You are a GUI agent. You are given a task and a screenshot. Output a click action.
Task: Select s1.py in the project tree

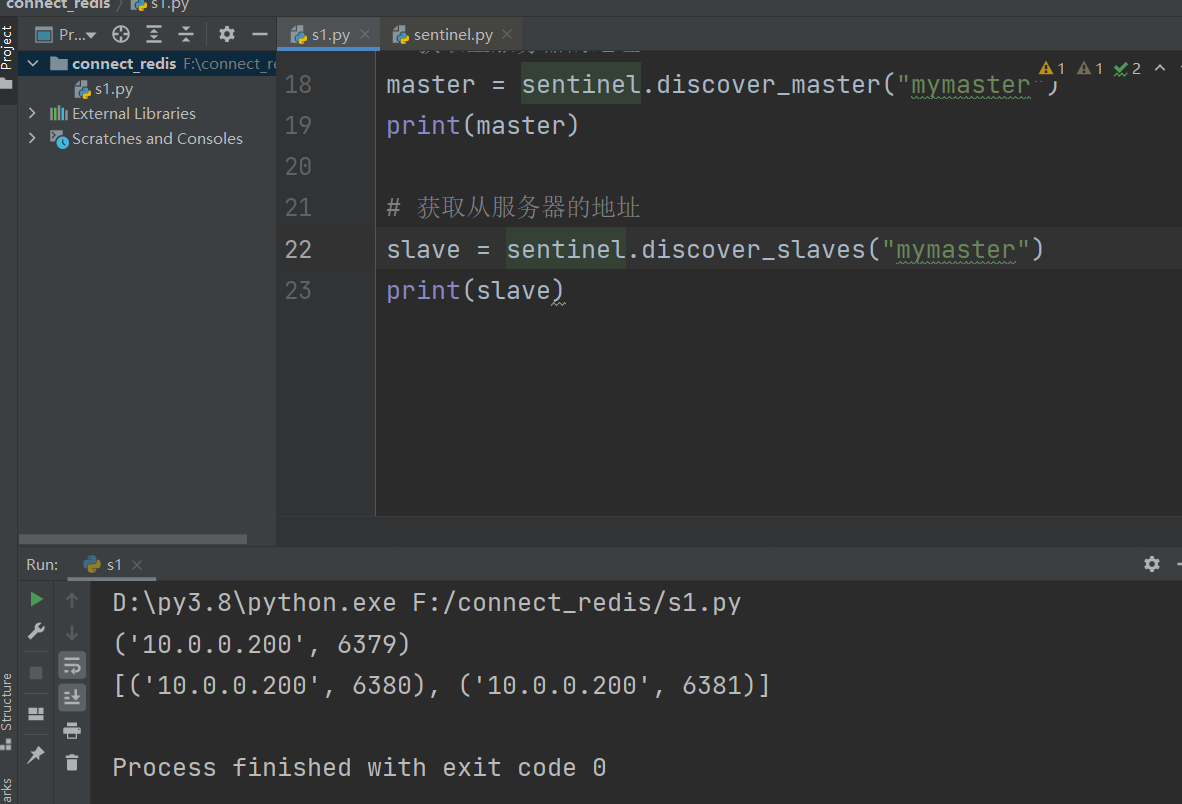click(x=105, y=89)
